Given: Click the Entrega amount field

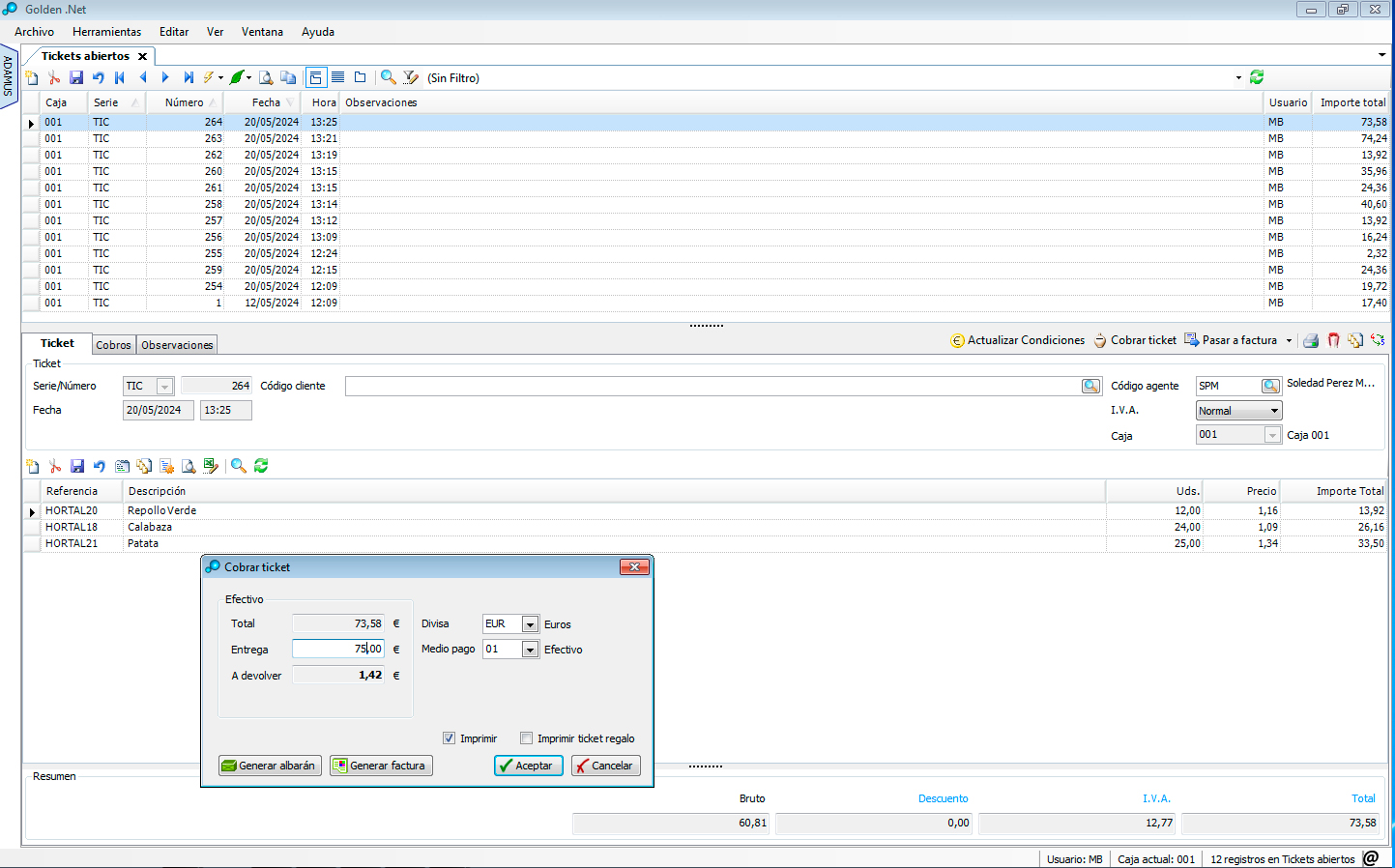Looking at the screenshot, I should (x=338, y=650).
